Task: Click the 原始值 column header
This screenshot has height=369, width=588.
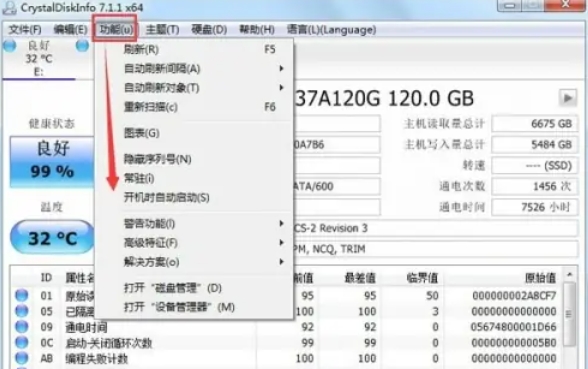Action: (x=540, y=278)
